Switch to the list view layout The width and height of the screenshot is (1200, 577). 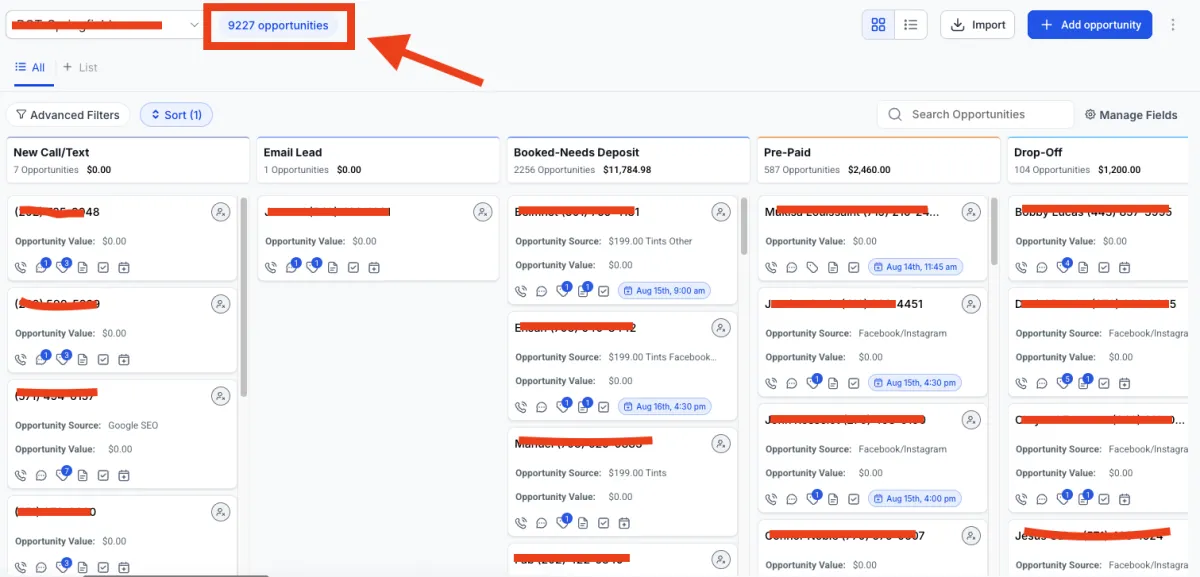pos(911,25)
